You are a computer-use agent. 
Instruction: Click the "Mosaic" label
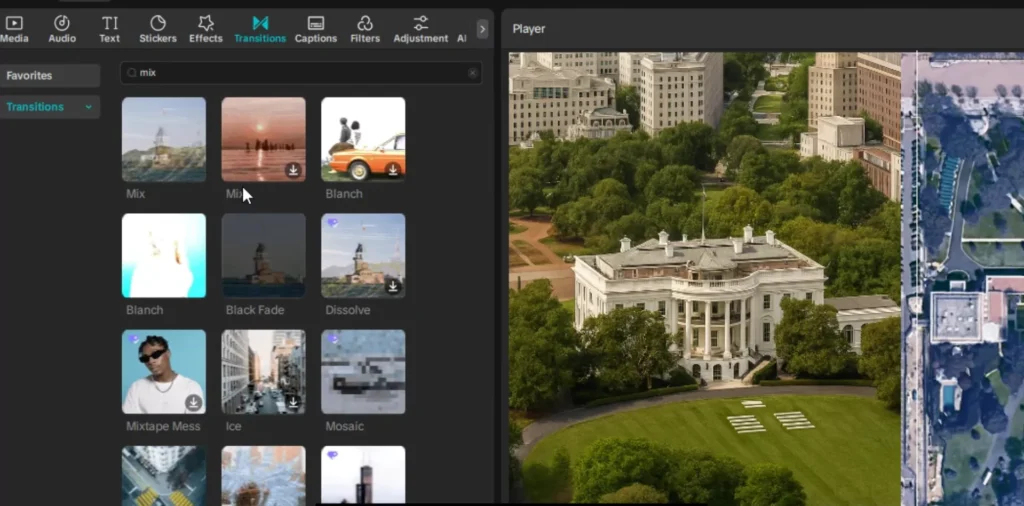[x=344, y=426]
